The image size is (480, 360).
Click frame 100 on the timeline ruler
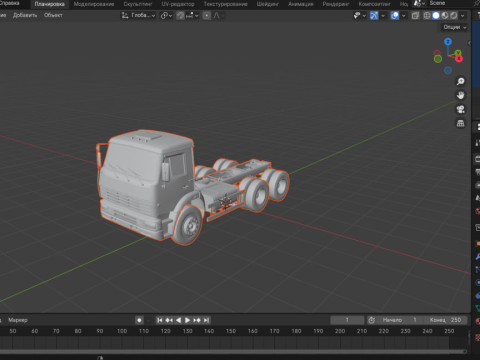tap(122, 331)
